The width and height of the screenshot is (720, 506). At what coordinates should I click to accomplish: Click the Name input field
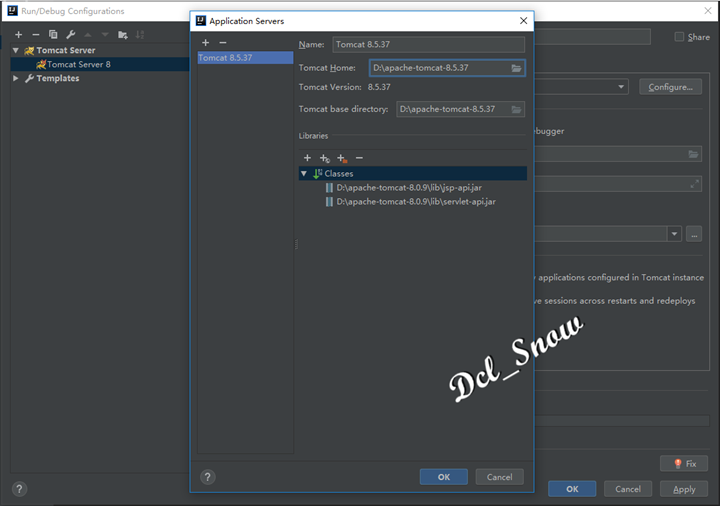point(428,45)
